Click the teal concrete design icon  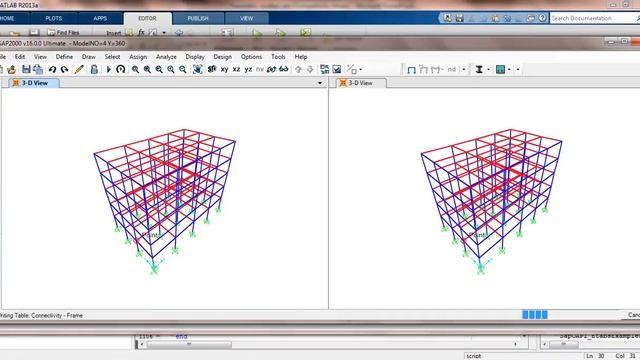point(500,70)
